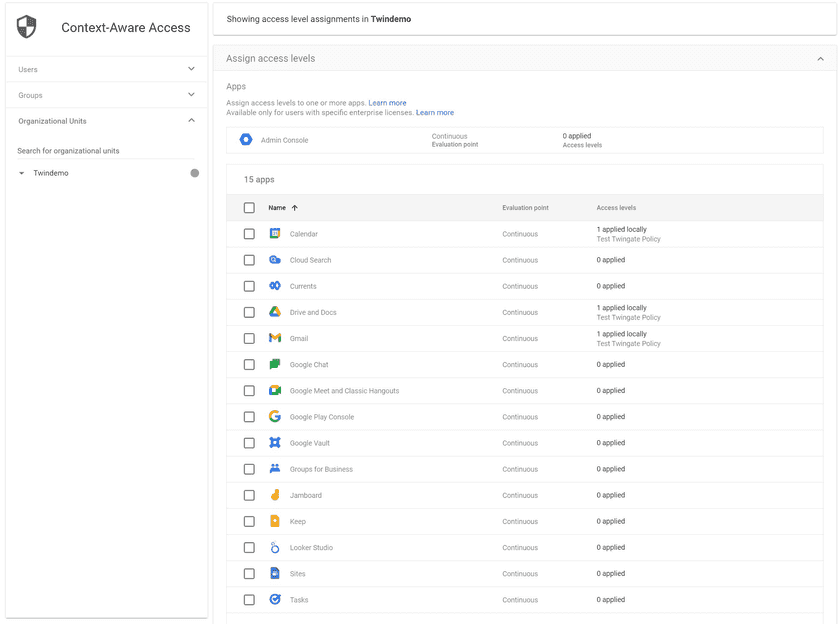Expand the Groups section
Screen dimensions: 840x624
191,95
